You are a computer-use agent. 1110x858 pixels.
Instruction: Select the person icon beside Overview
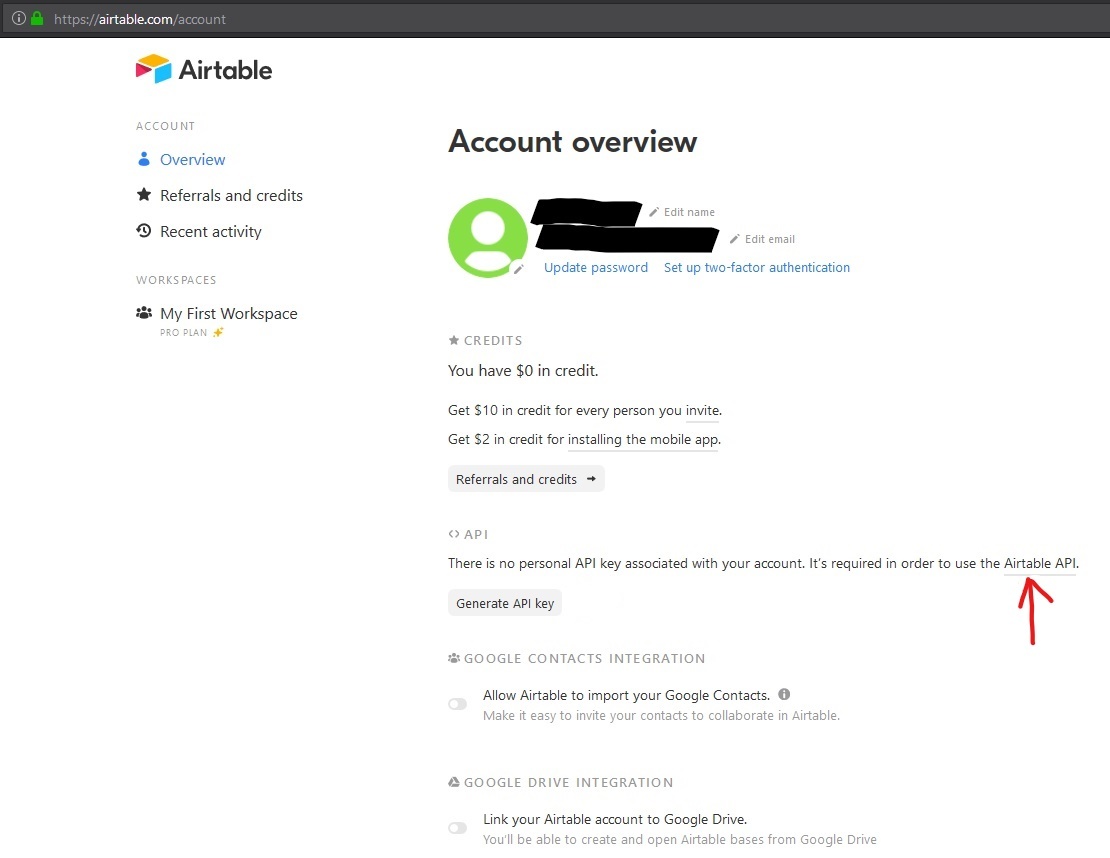click(x=143, y=159)
